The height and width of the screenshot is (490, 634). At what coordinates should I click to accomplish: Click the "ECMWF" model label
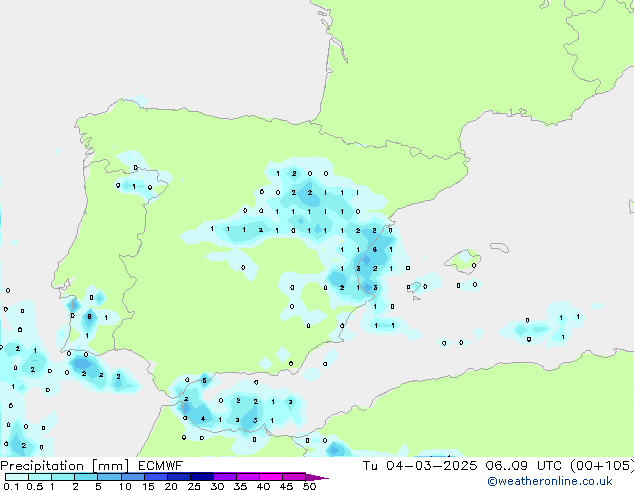[x=160, y=466]
